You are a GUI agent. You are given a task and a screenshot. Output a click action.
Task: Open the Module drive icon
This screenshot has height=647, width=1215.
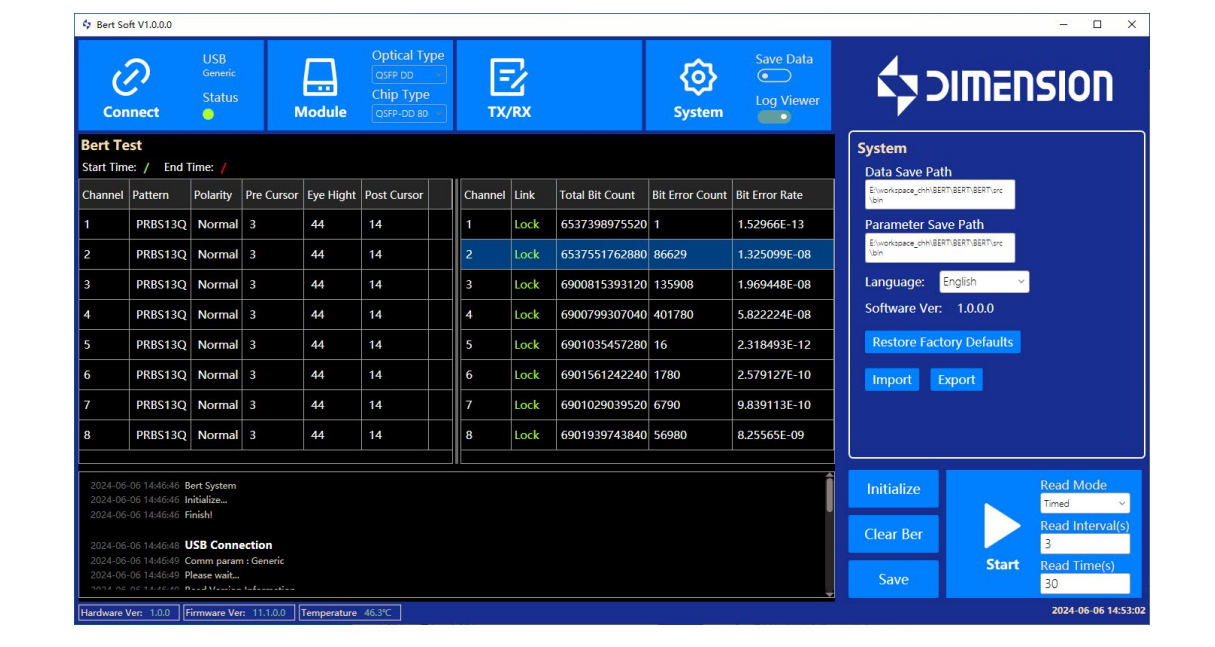click(x=320, y=77)
